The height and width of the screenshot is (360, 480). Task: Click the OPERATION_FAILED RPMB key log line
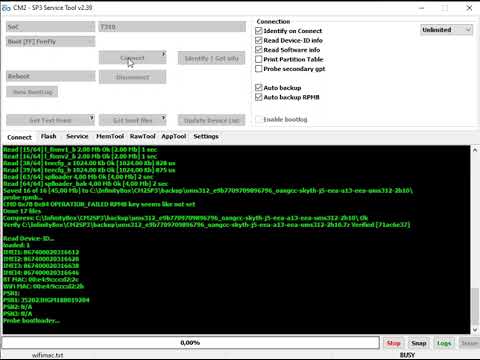click(99, 204)
